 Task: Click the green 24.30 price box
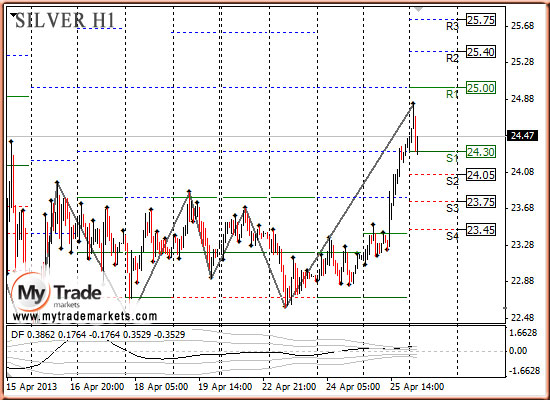pos(481,152)
